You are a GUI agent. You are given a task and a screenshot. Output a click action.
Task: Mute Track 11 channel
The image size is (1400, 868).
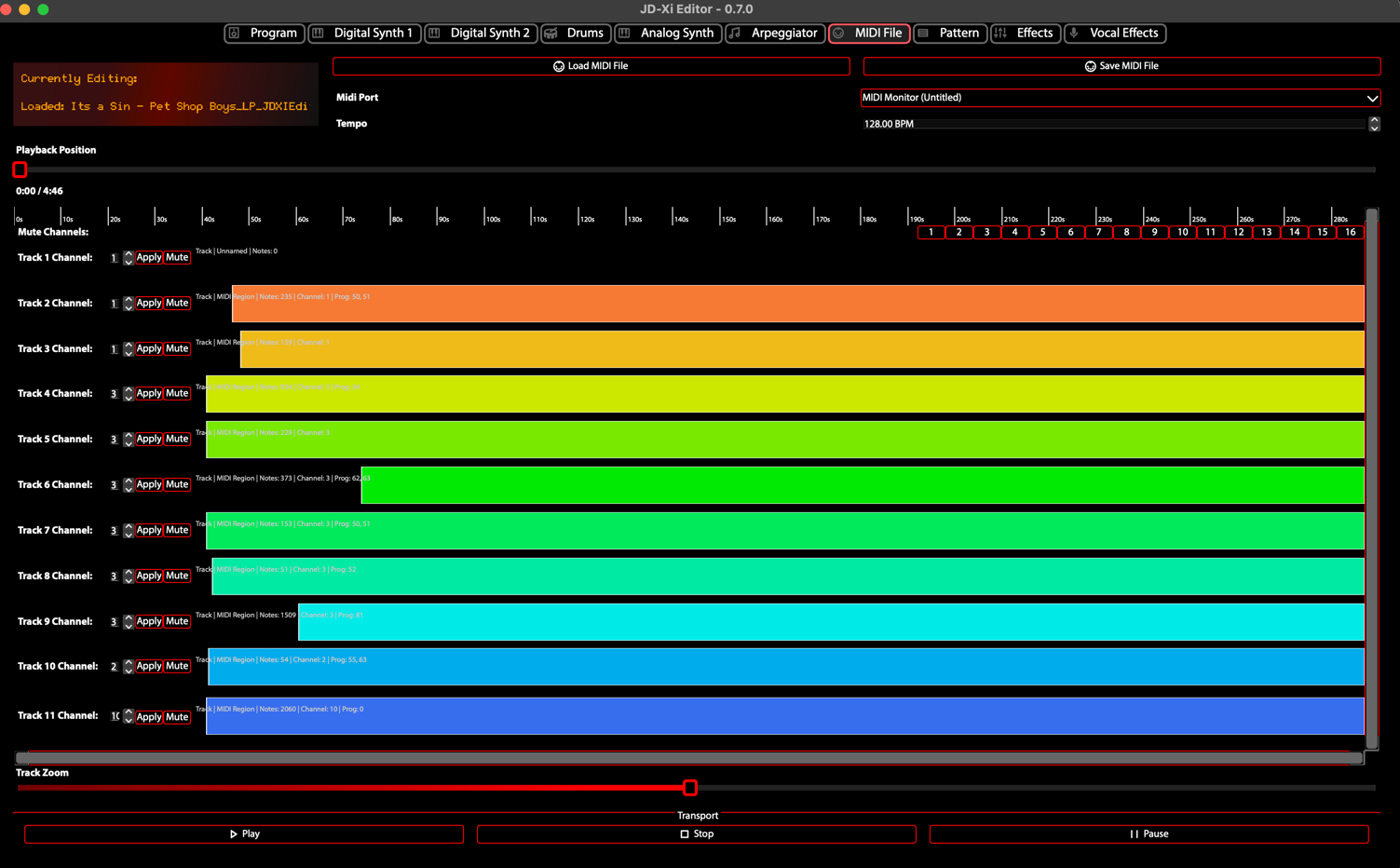coord(177,717)
